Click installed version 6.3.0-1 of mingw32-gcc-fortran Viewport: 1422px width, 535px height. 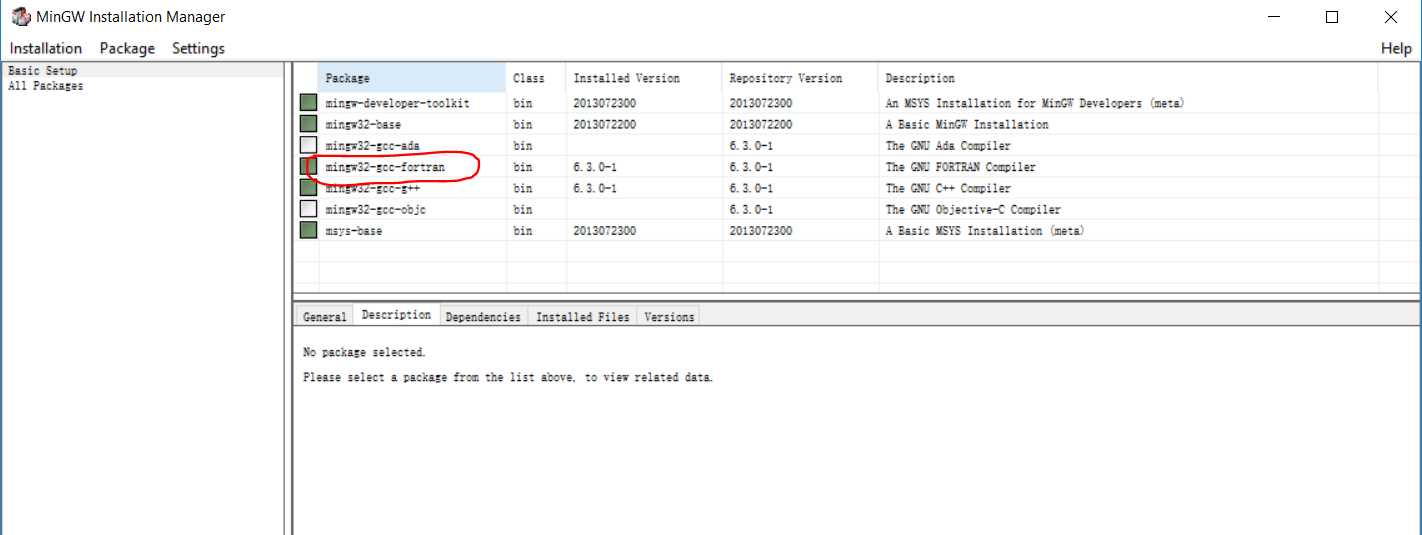point(594,167)
